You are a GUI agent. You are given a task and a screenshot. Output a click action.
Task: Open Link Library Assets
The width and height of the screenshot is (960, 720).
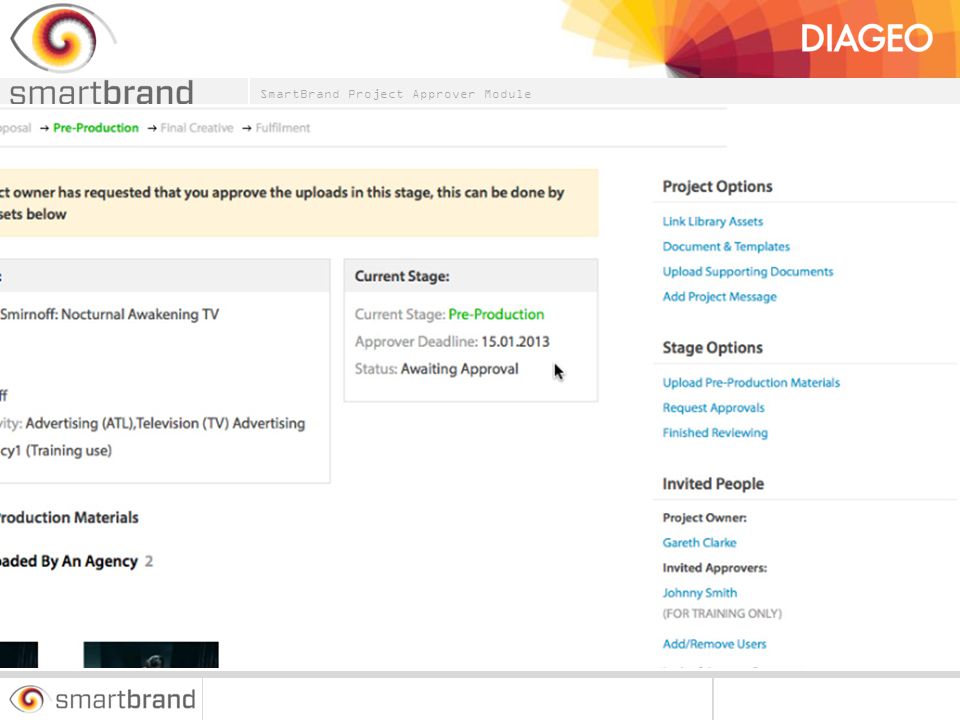[713, 222]
